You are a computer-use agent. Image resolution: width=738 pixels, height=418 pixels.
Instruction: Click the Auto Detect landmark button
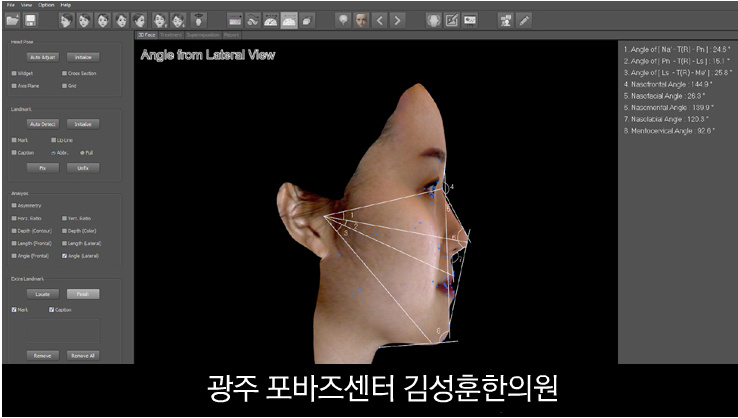(x=43, y=124)
